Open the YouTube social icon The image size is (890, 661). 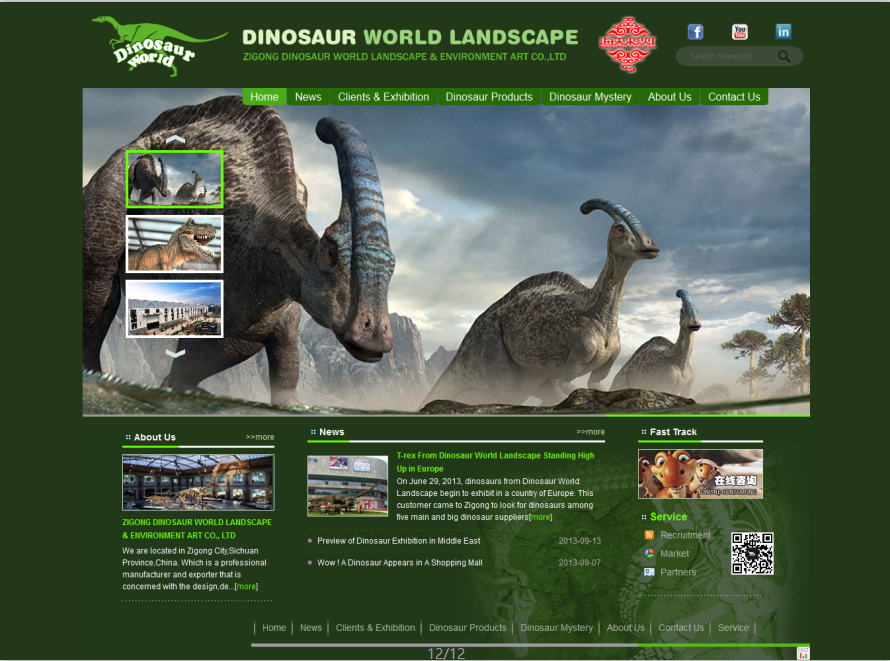click(x=740, y=32)
